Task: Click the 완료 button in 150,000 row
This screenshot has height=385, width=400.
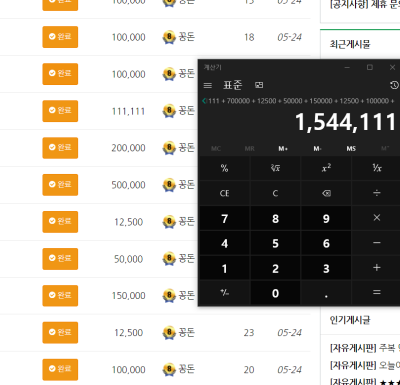Action: click(x=60, y=296)
